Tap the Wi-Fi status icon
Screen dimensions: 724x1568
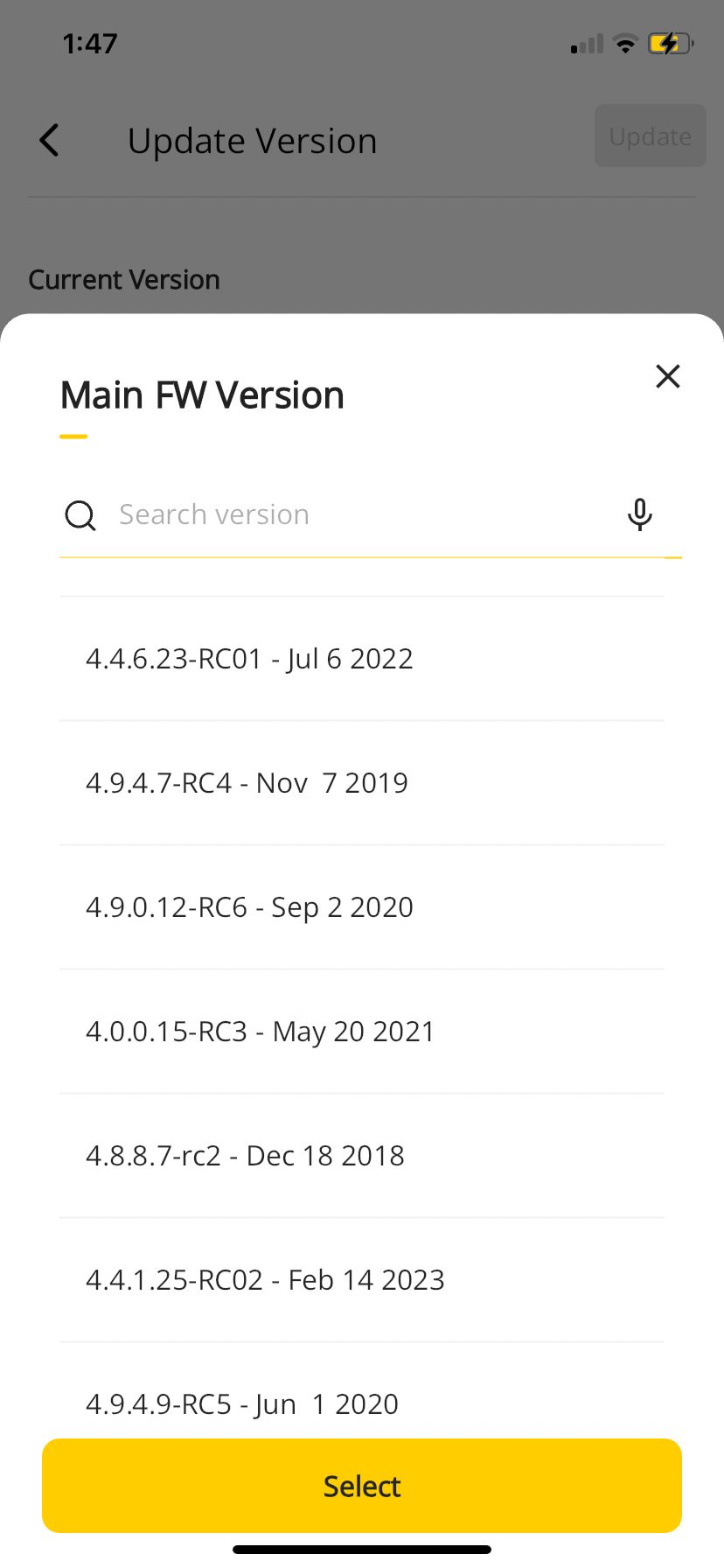coord(625,44)
